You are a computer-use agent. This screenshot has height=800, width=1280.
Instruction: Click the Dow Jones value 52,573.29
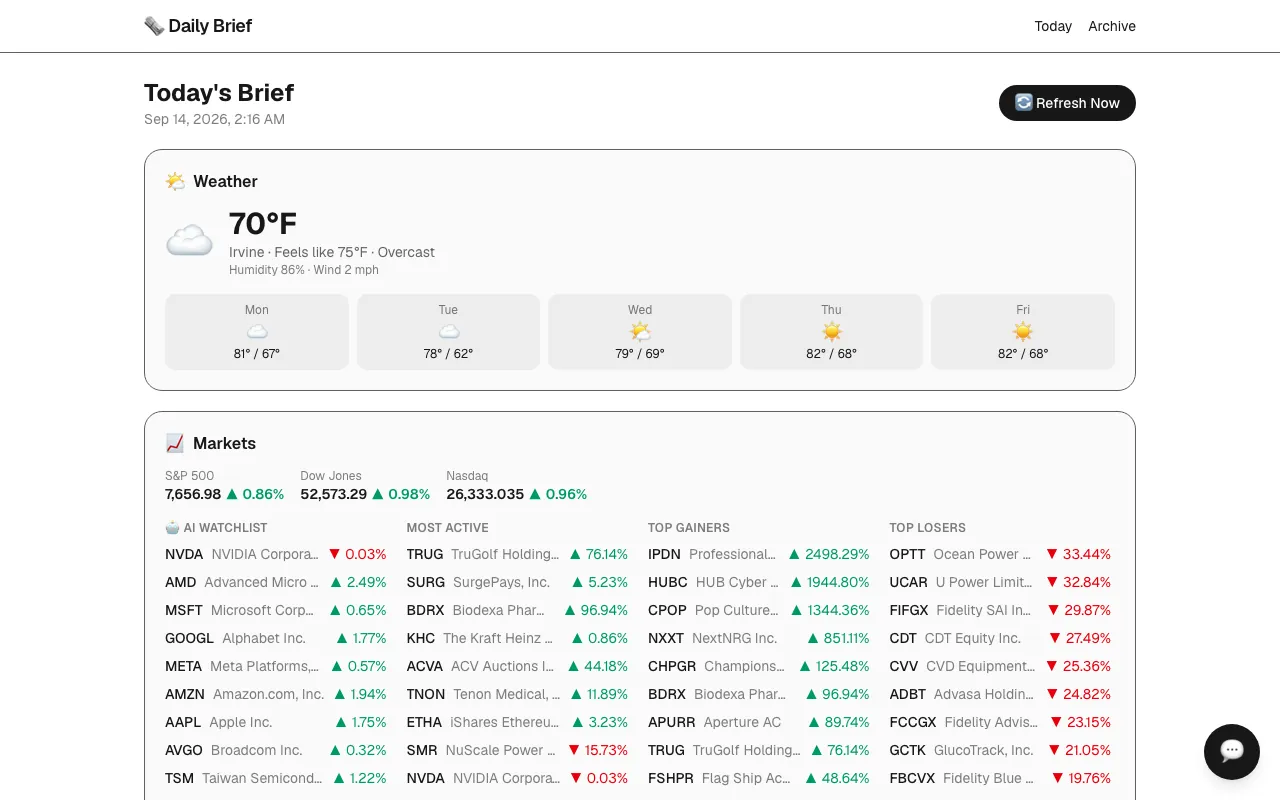334,494
